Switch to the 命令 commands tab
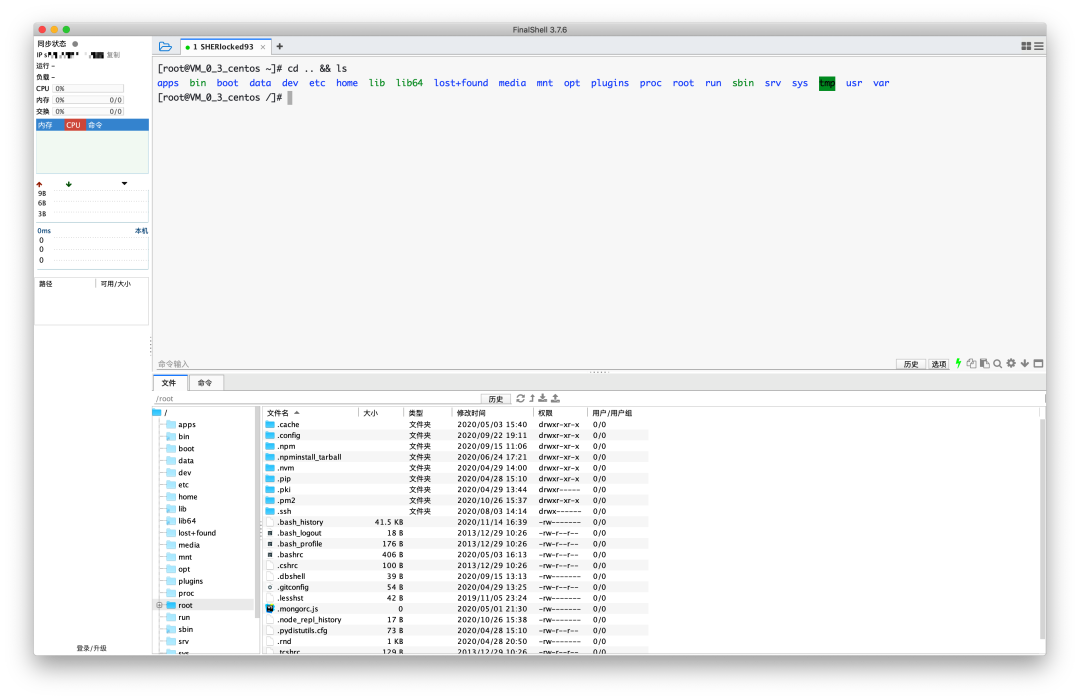This screenshot has height=700, width=1080. 205,382
